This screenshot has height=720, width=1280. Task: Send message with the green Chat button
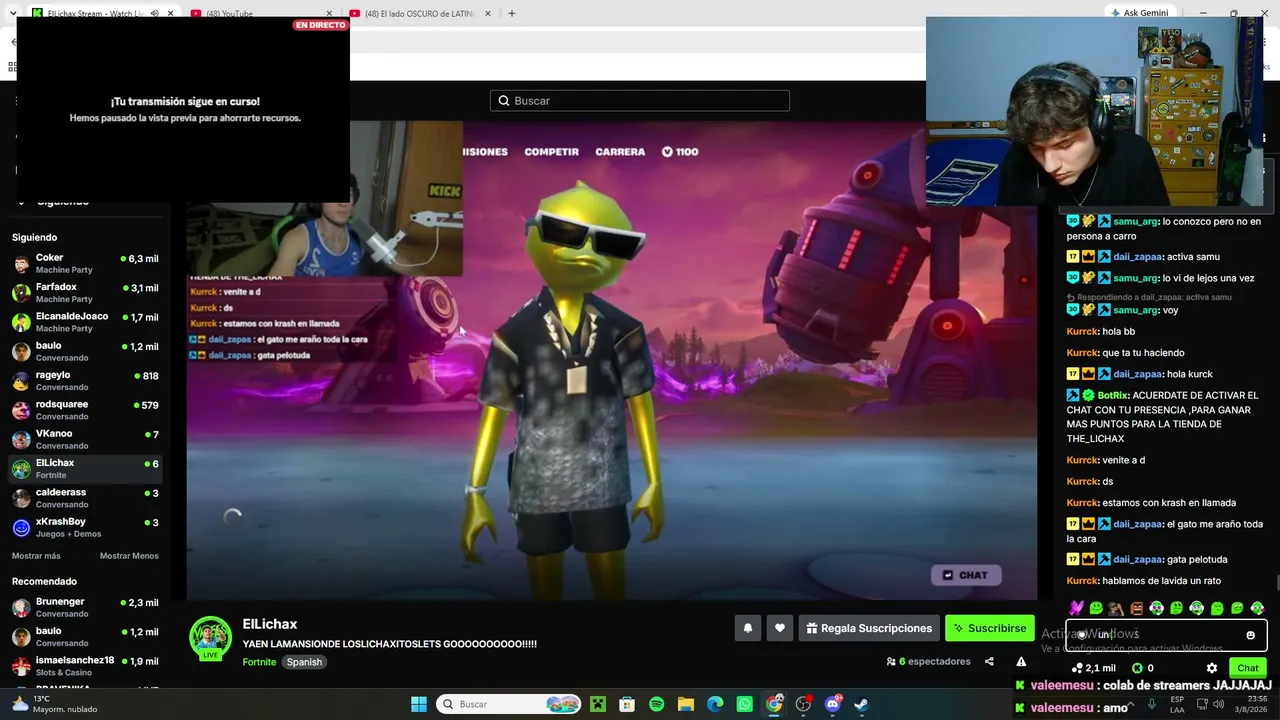(1248, 668)
